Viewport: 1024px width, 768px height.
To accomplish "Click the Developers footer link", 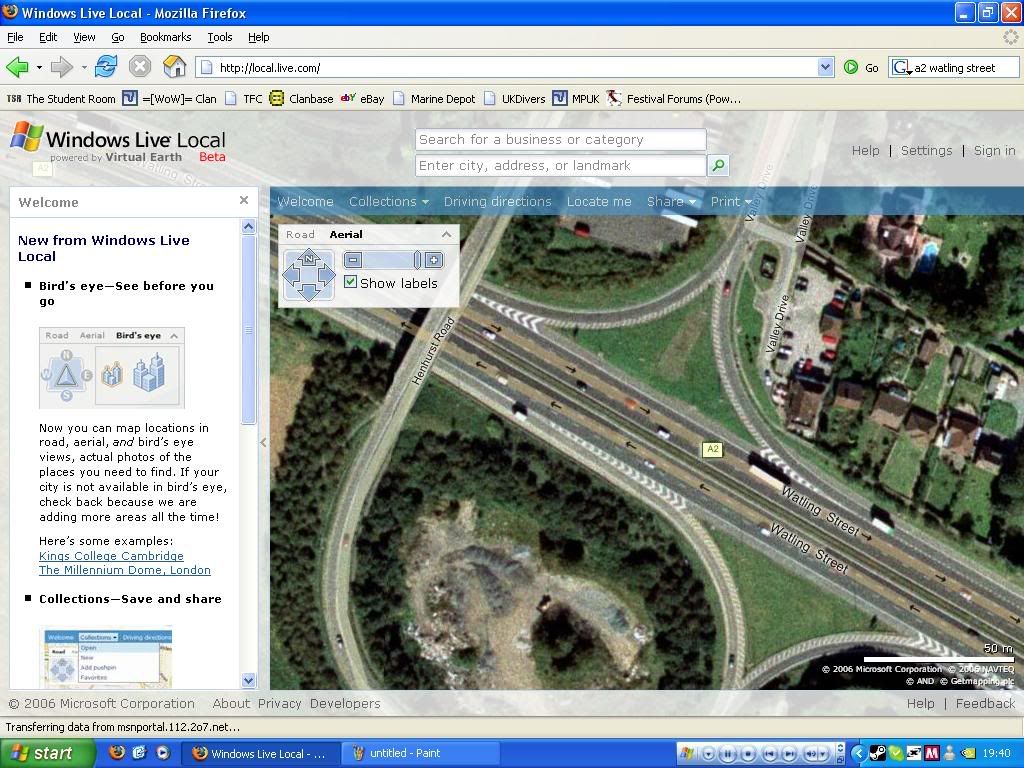I will [345, 703].
